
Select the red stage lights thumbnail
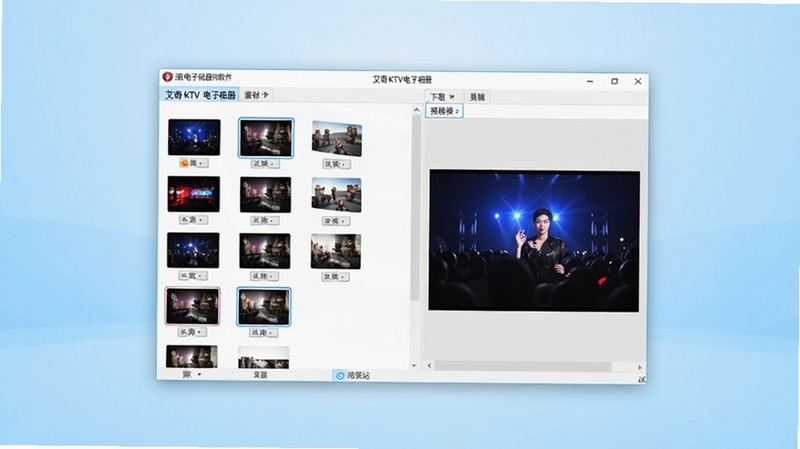pos(193,194)
